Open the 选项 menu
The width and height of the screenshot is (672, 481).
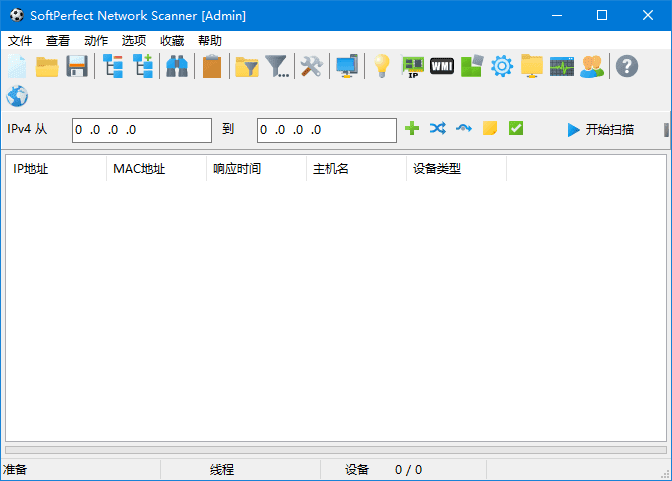pos(134,41)
